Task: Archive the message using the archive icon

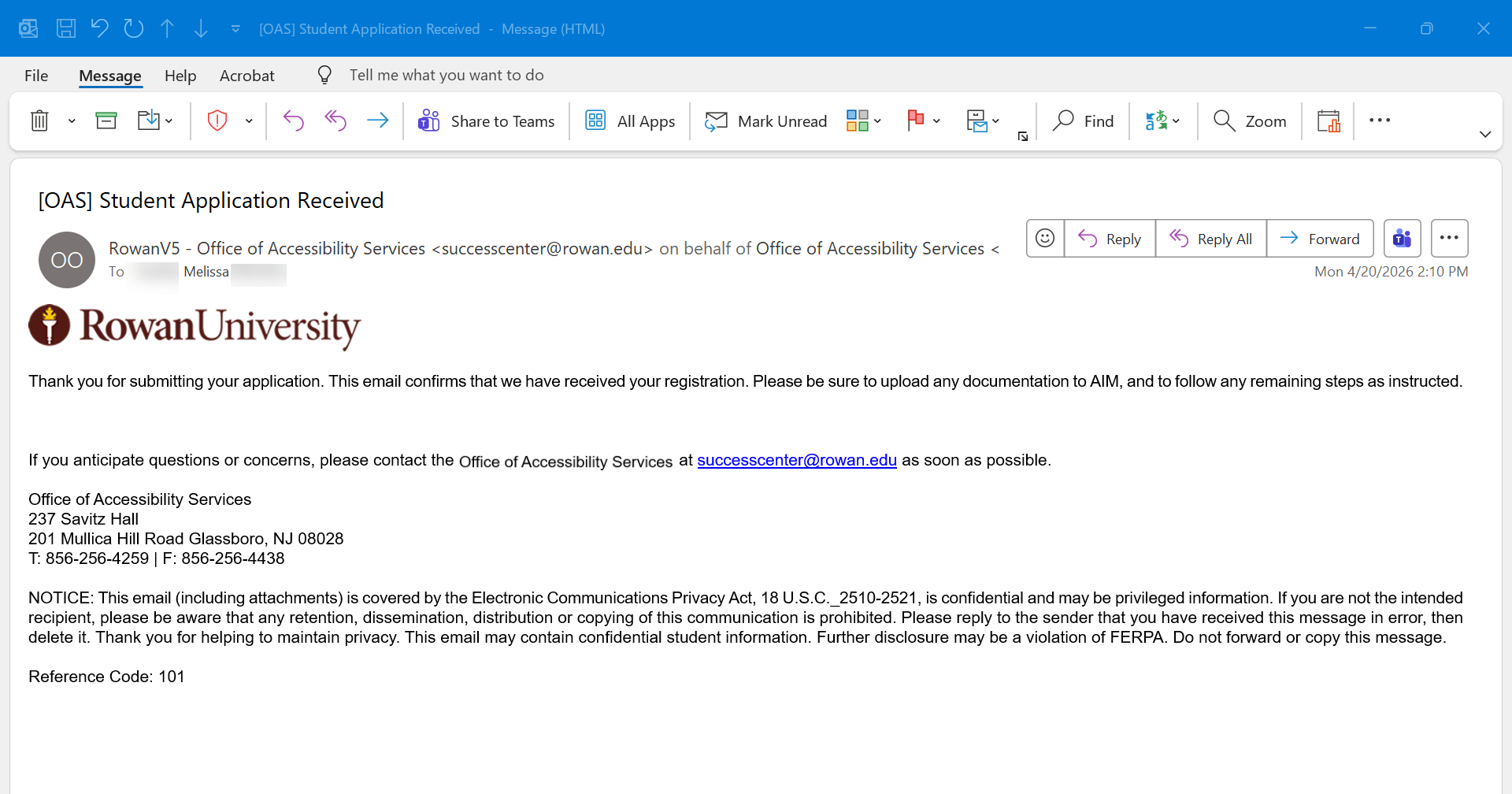Action: (106, 121)
